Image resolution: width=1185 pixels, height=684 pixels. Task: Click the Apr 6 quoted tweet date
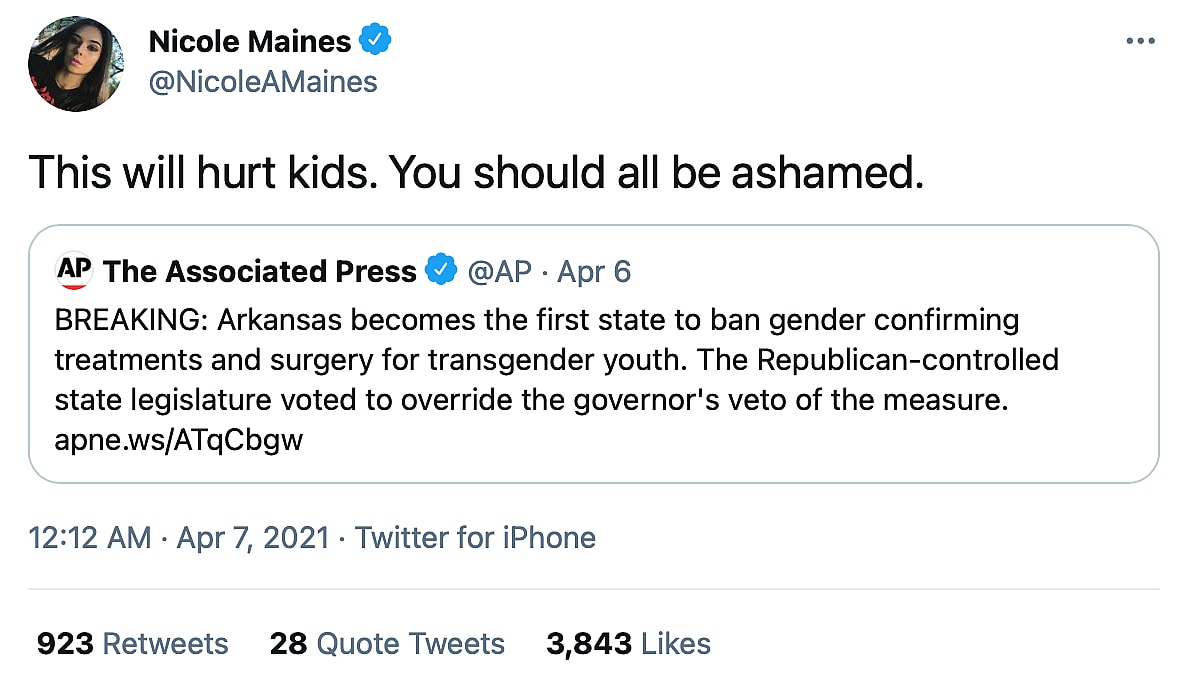pyautogui.click(x=594, y=271)
